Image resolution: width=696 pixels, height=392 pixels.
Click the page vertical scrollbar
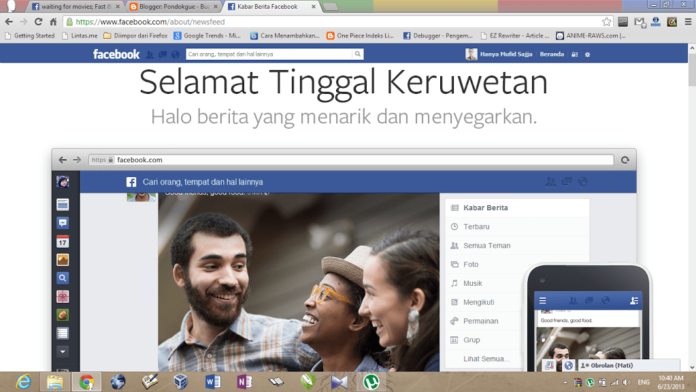tap(692, 208)
